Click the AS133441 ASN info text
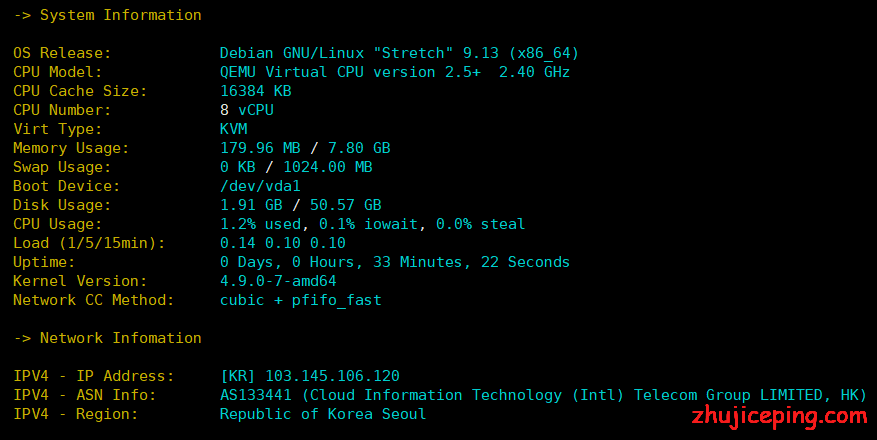Viewport: 877px width, 440px height. 256,395
